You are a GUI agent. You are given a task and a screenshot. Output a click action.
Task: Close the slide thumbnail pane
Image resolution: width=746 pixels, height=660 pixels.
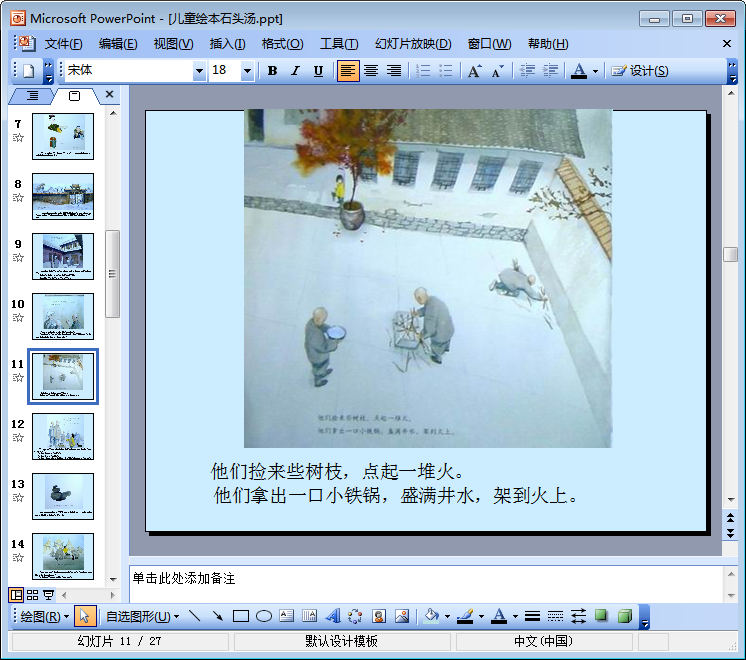coord(109,94)
